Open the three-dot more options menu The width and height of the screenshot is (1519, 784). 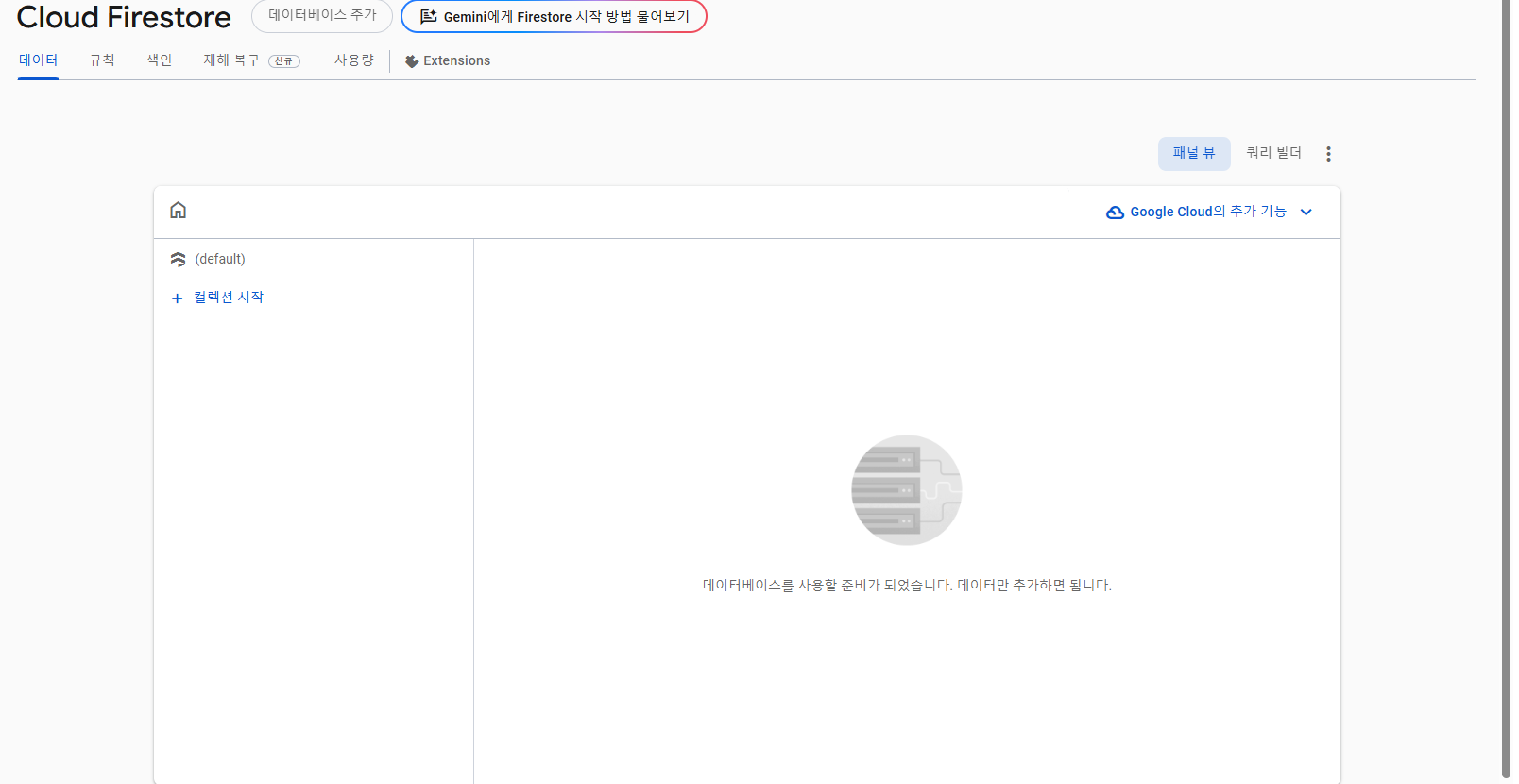click(x=1328, y=154)
